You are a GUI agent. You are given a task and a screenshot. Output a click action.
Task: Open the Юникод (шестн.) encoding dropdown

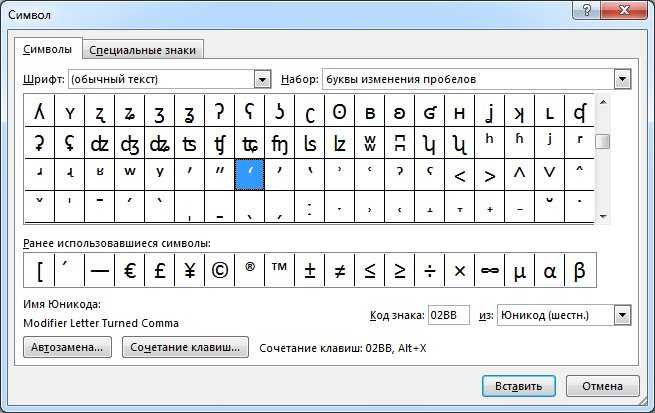tap(622, 315)
